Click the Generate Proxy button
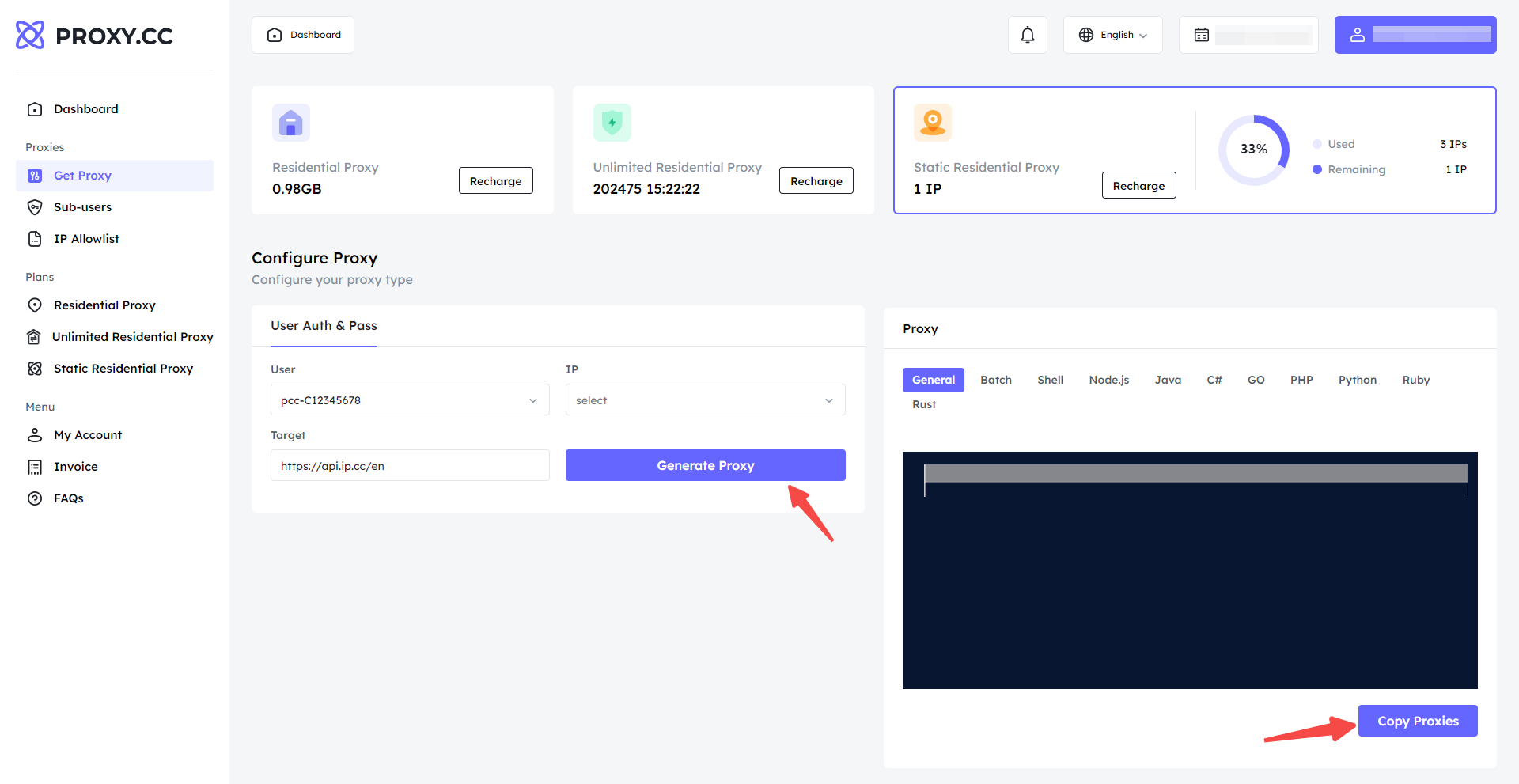Screen dimensions: 1519x784 pos(706,465)
